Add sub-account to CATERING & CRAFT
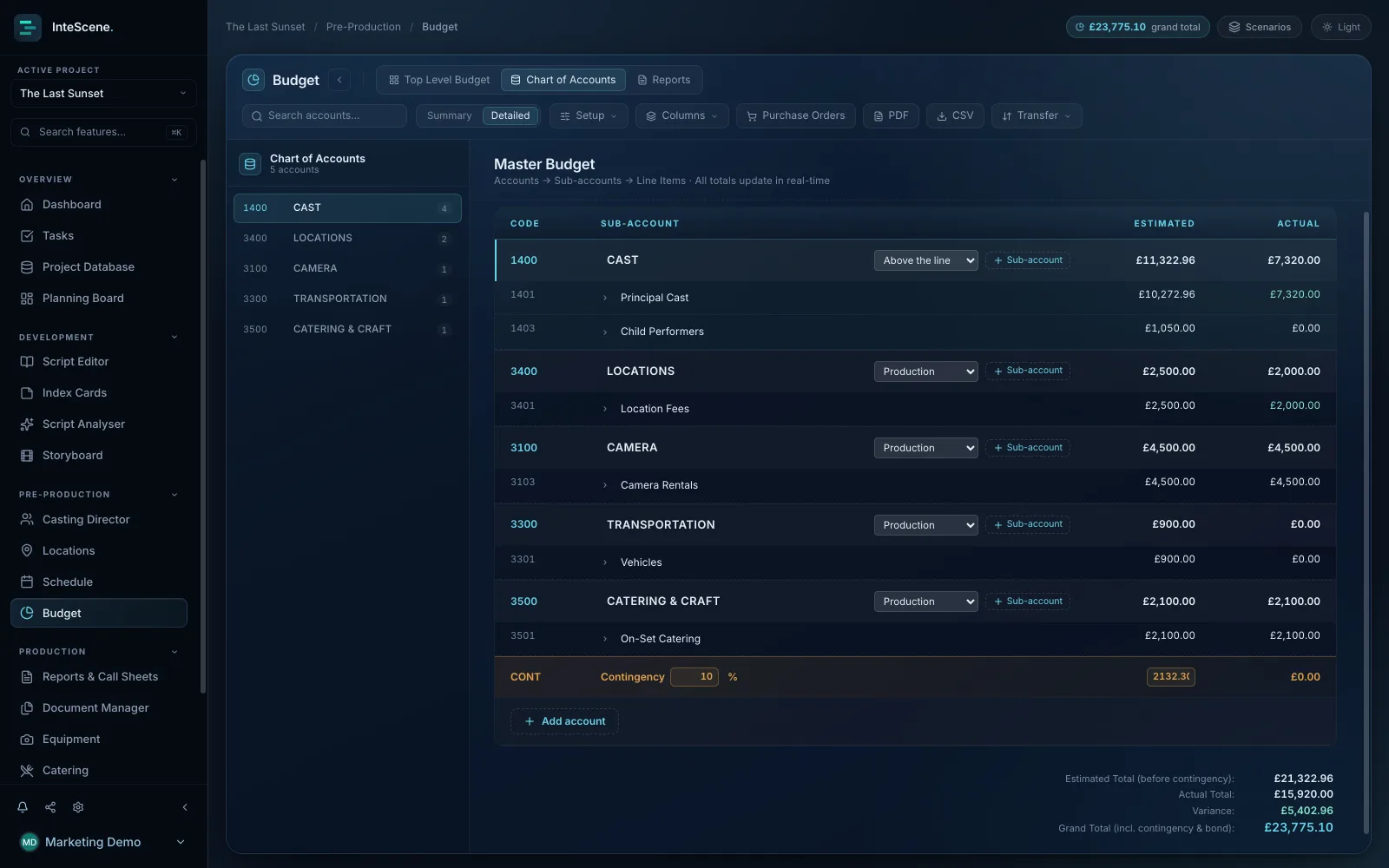This screenshot has width=1389, height=868. 1028,602
